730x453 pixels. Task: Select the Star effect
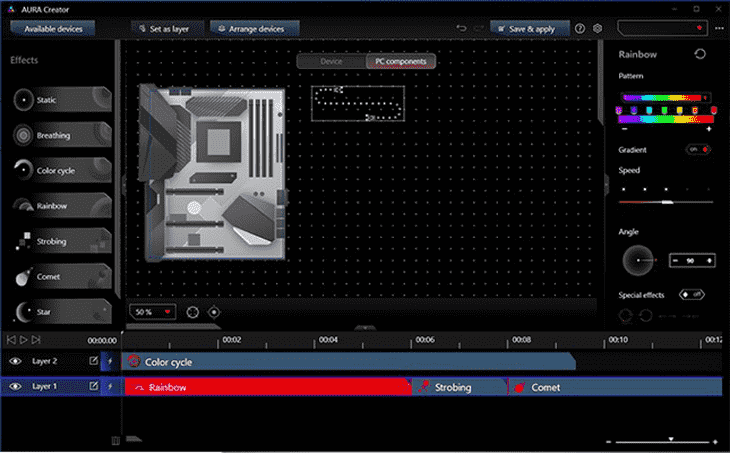63,312
